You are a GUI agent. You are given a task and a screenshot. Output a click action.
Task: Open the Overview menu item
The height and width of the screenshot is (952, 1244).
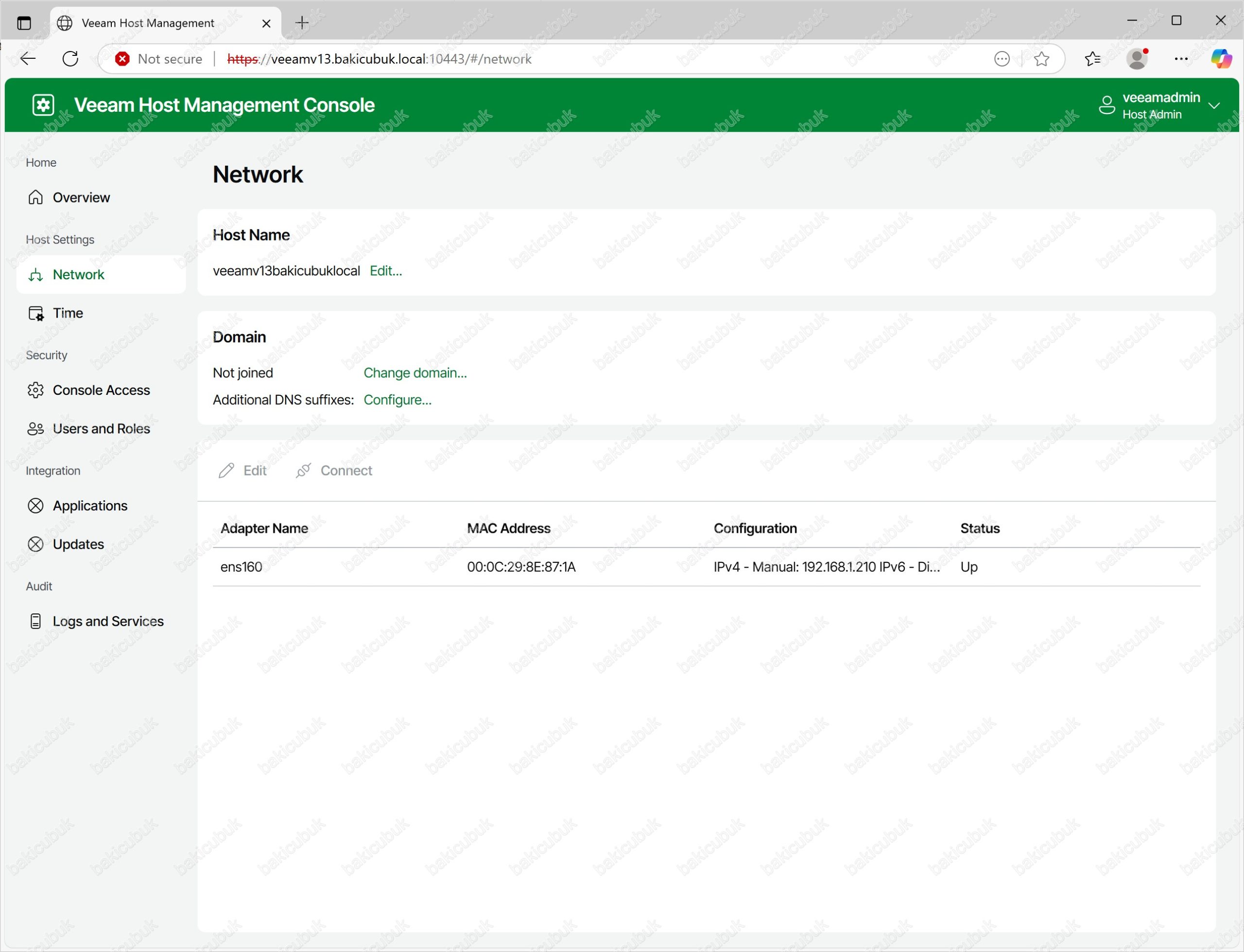tap(102, 197)
